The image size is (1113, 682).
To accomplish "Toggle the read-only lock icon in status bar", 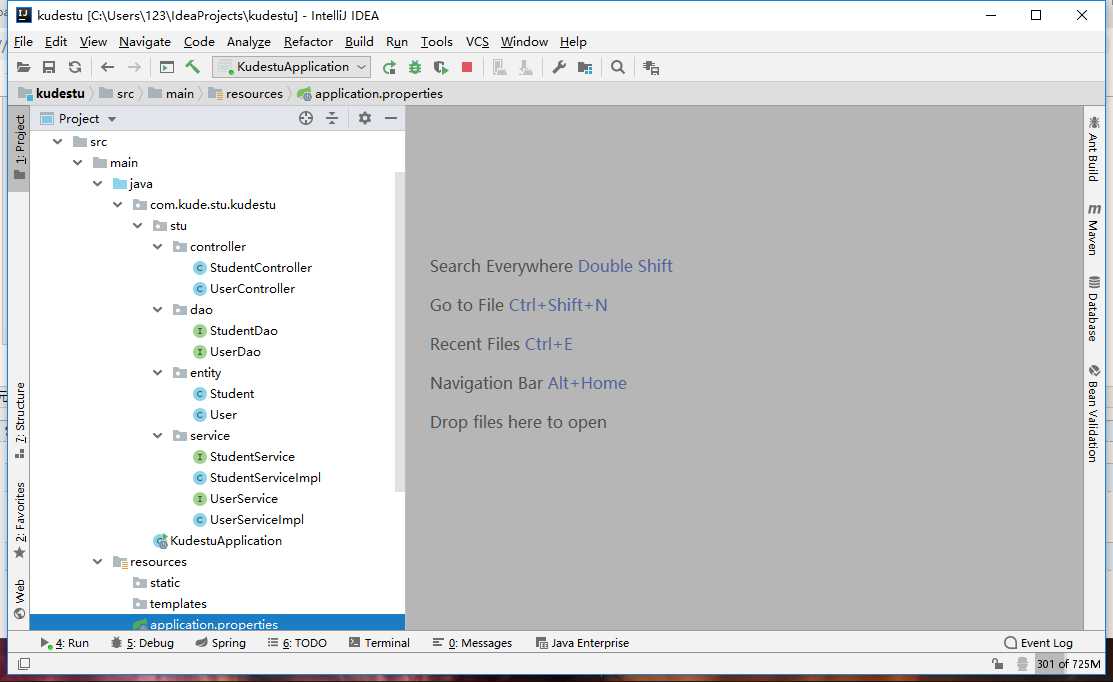I will 997,664.
